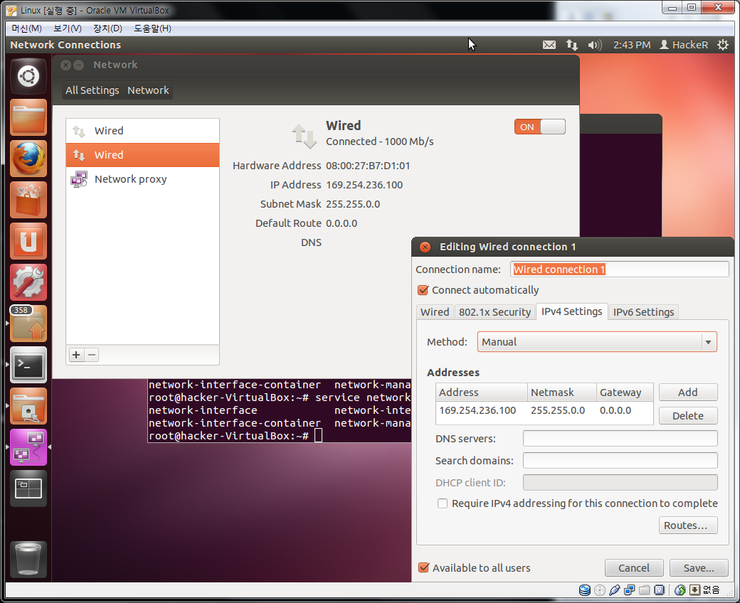The height and width of the screenshot is (603, 740).
Task: Delete the selected address entry
Action: coord(688,416)
